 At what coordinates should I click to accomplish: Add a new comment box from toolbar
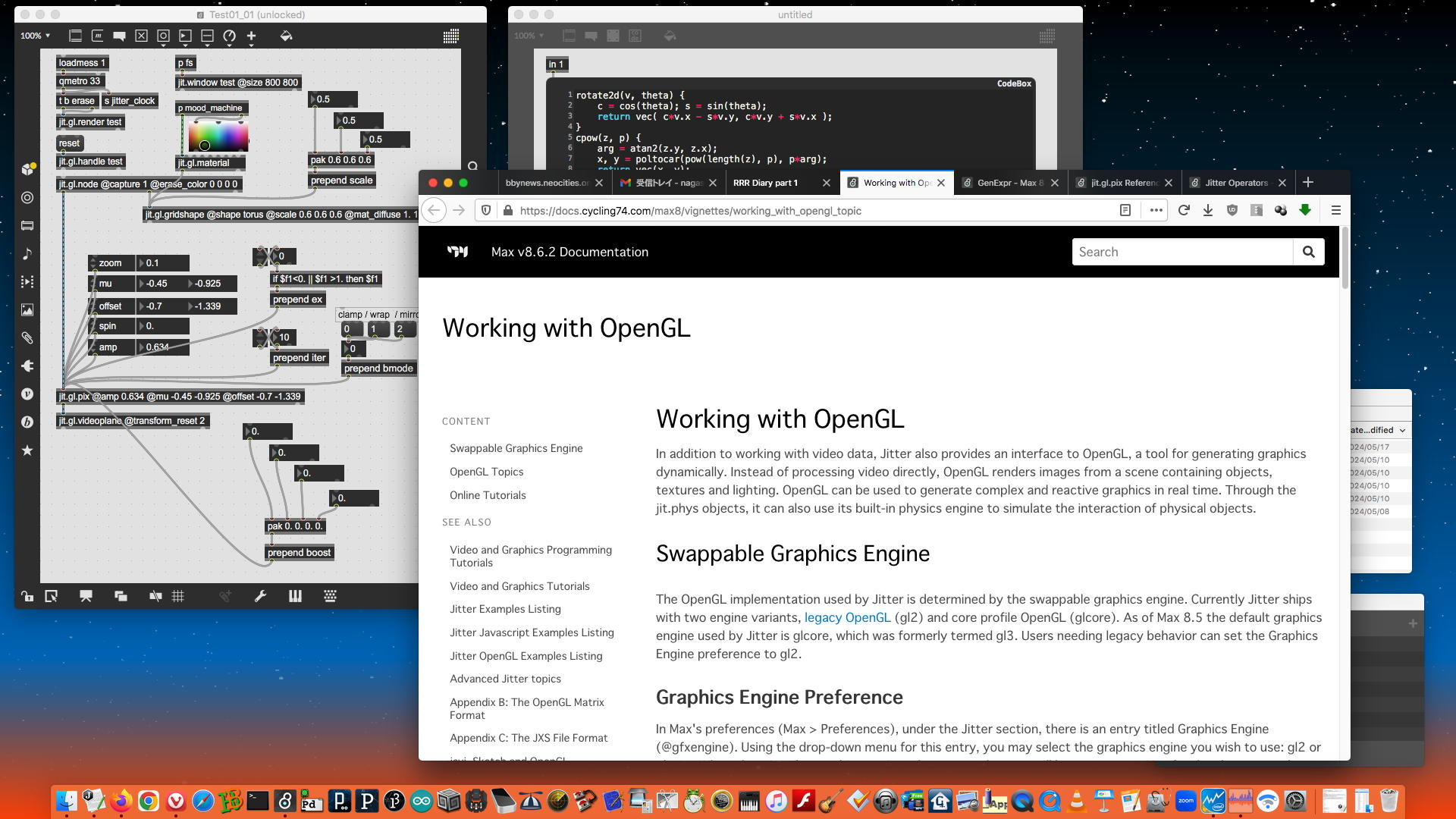pyautogui.click(x=119, y=36)
